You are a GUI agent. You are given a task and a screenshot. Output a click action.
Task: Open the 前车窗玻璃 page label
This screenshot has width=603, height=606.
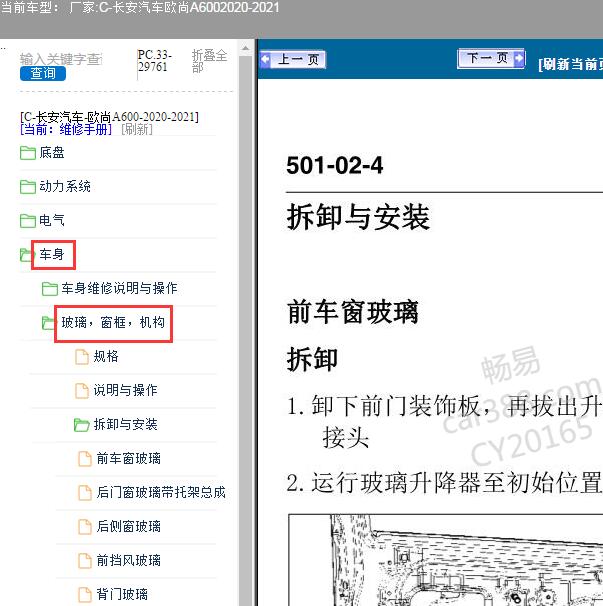tap(129, 459)
